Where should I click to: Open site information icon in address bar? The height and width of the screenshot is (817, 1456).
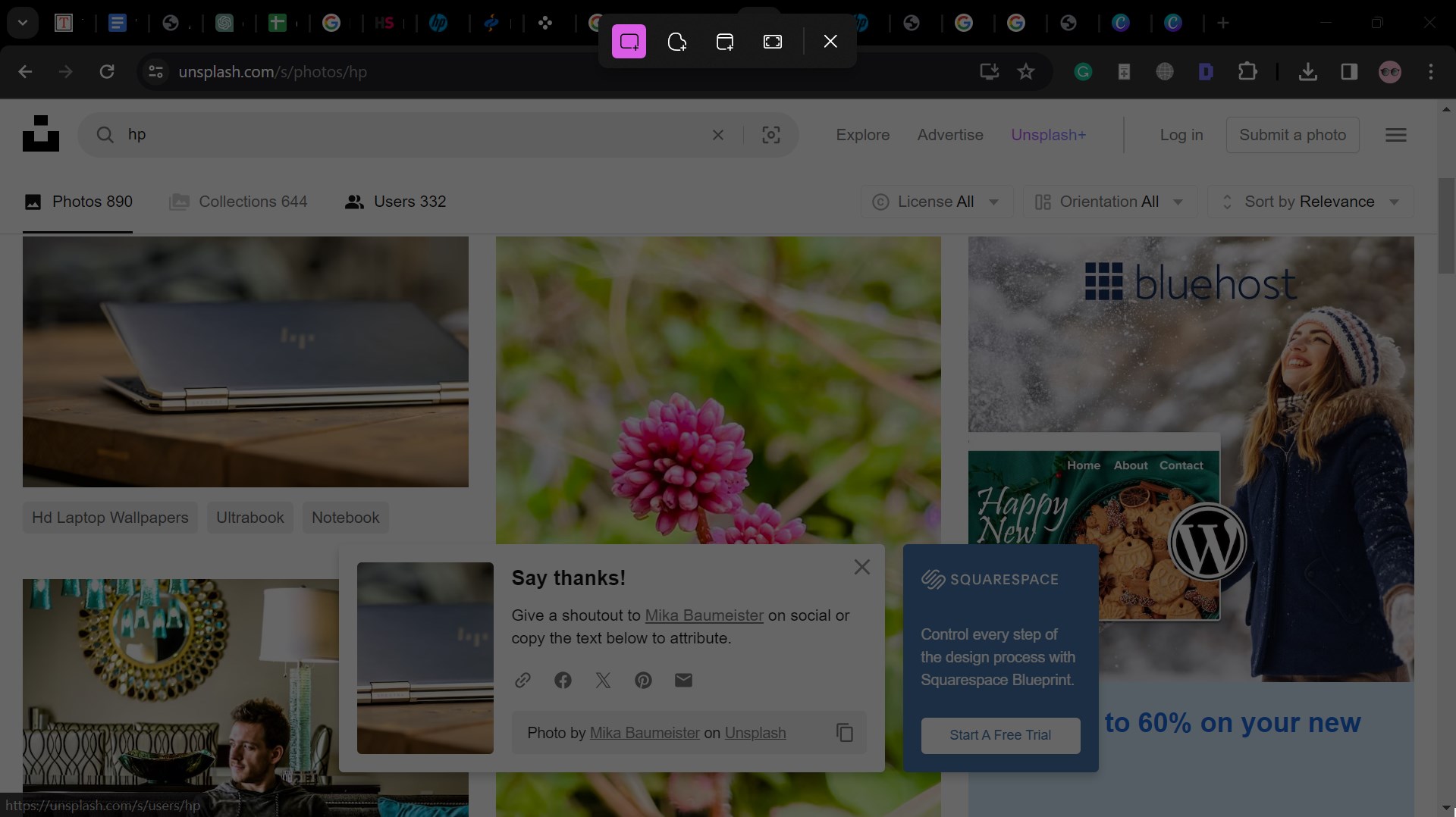point(155,72)
